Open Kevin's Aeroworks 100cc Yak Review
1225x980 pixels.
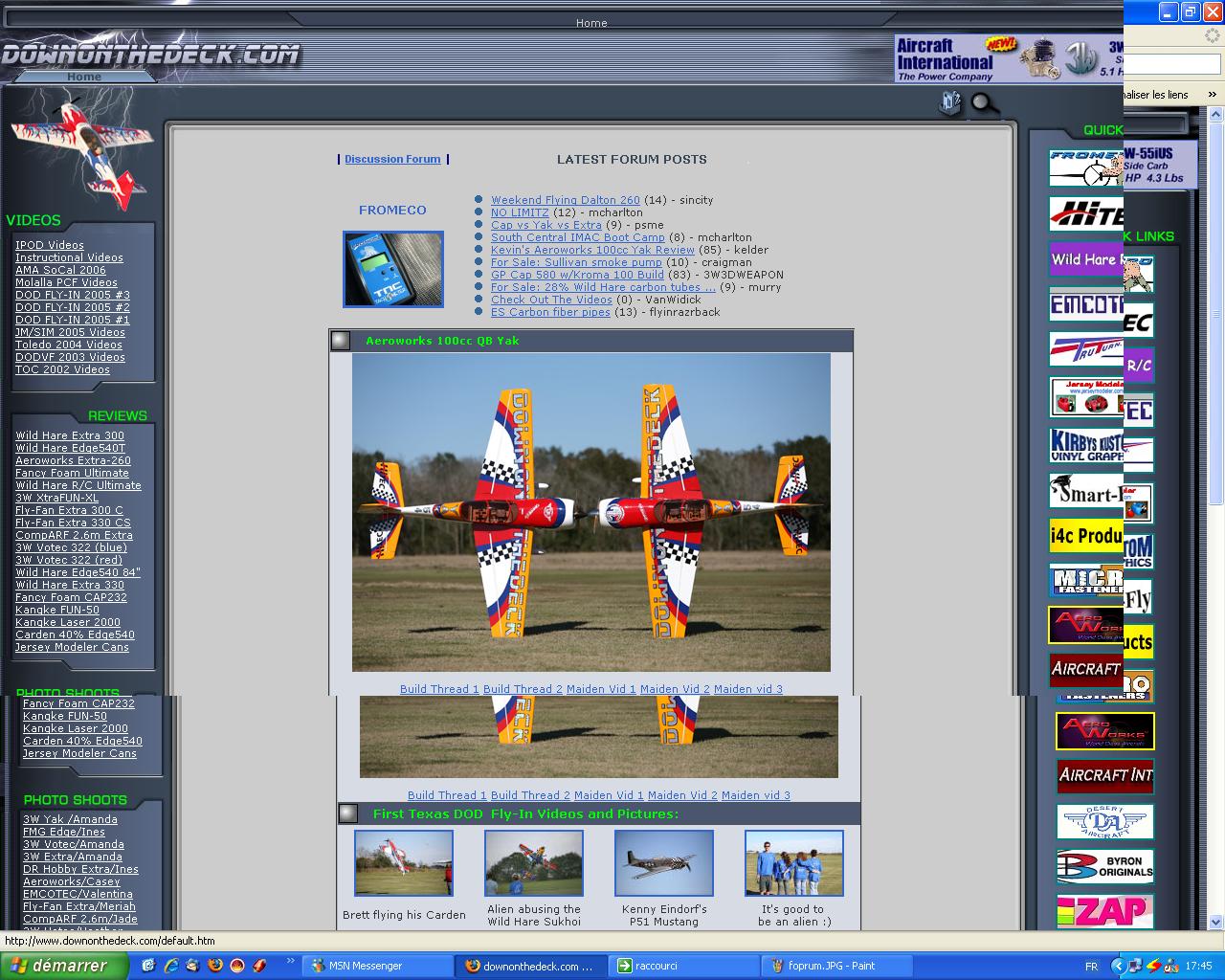[x=592, y=250]
